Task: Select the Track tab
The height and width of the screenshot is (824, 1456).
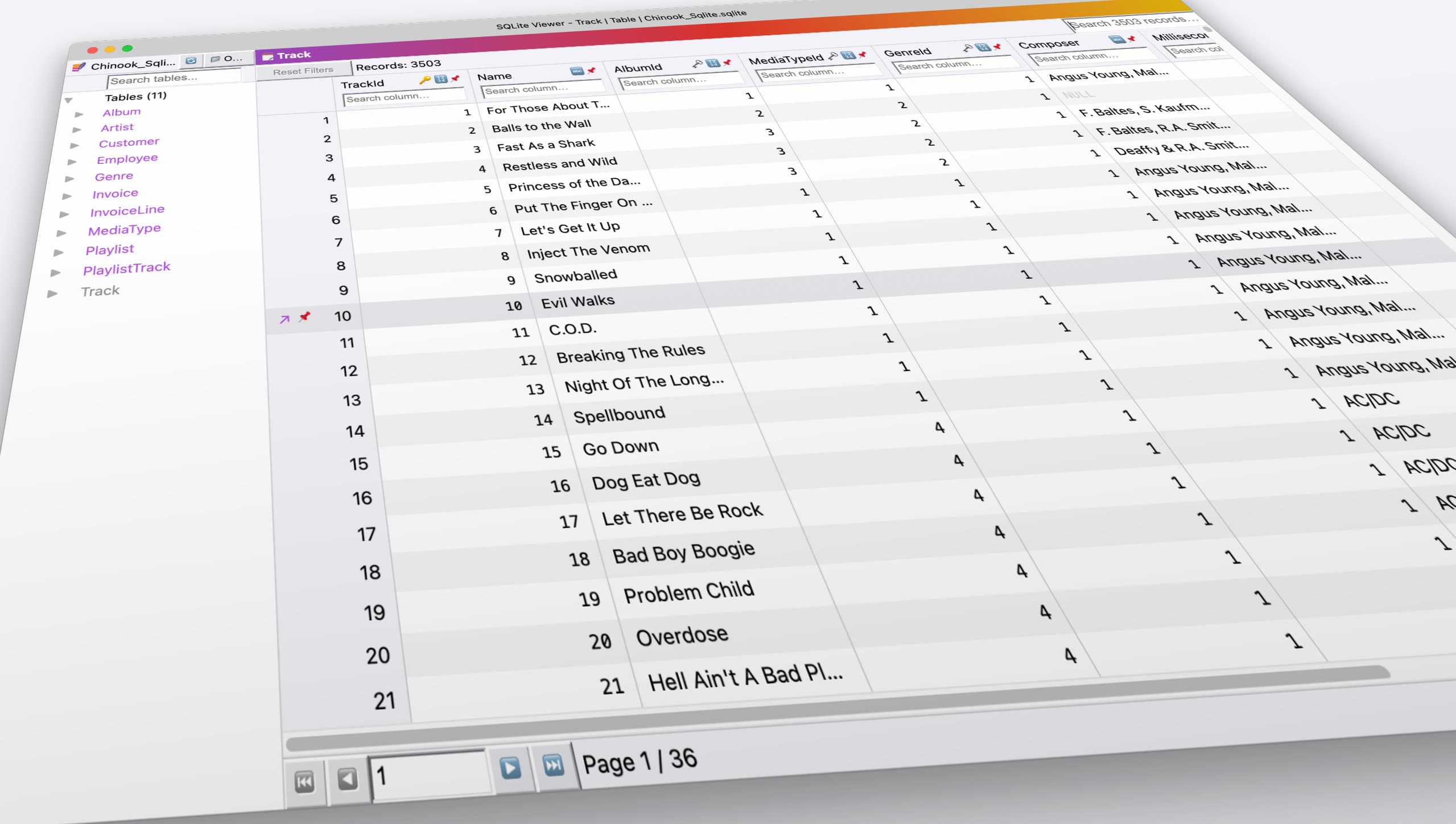Action: pyautogui.click(x=293, y=55)
